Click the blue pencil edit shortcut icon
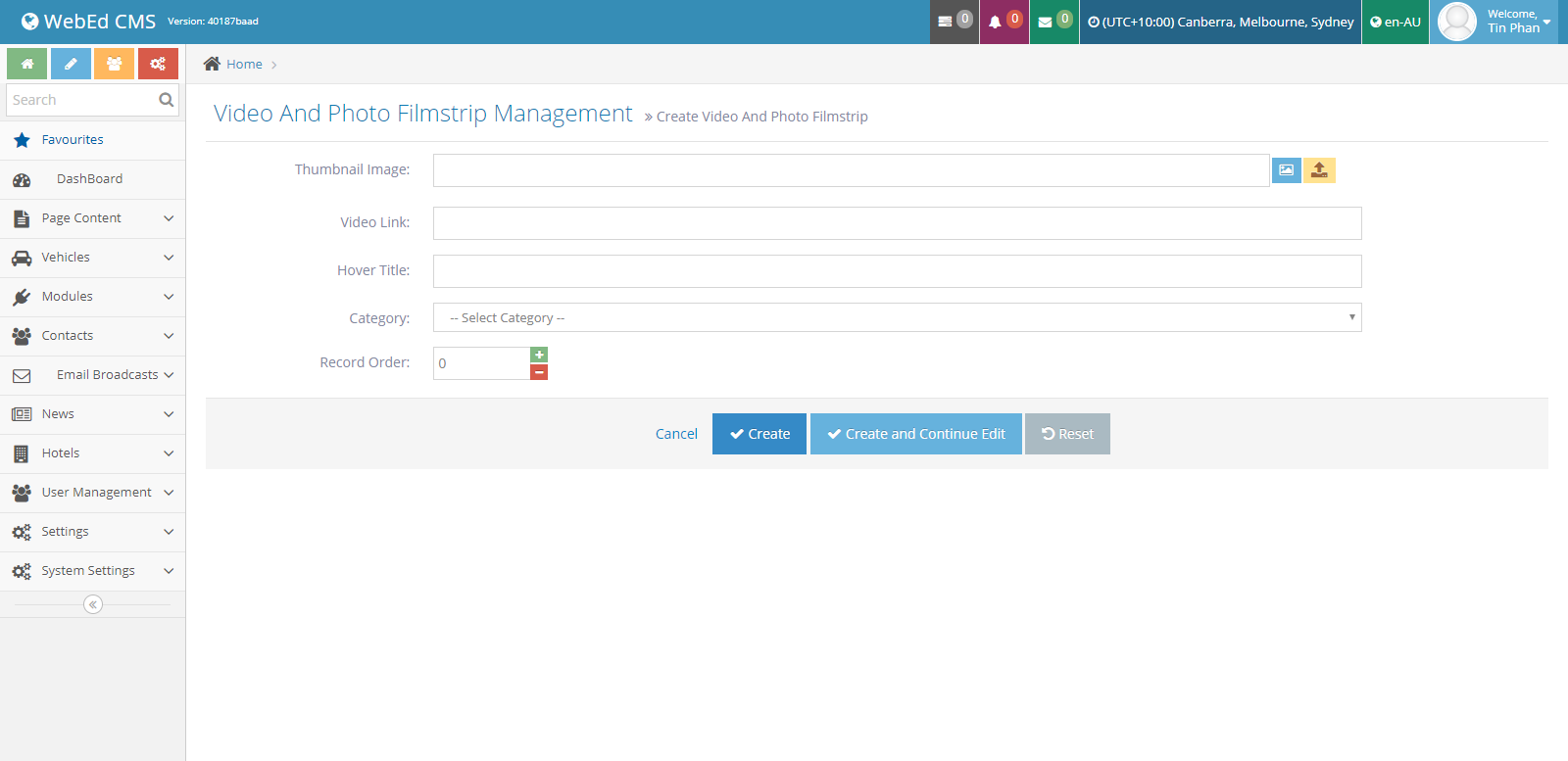This screenshot has width=1568, height=761. [71, 64]
